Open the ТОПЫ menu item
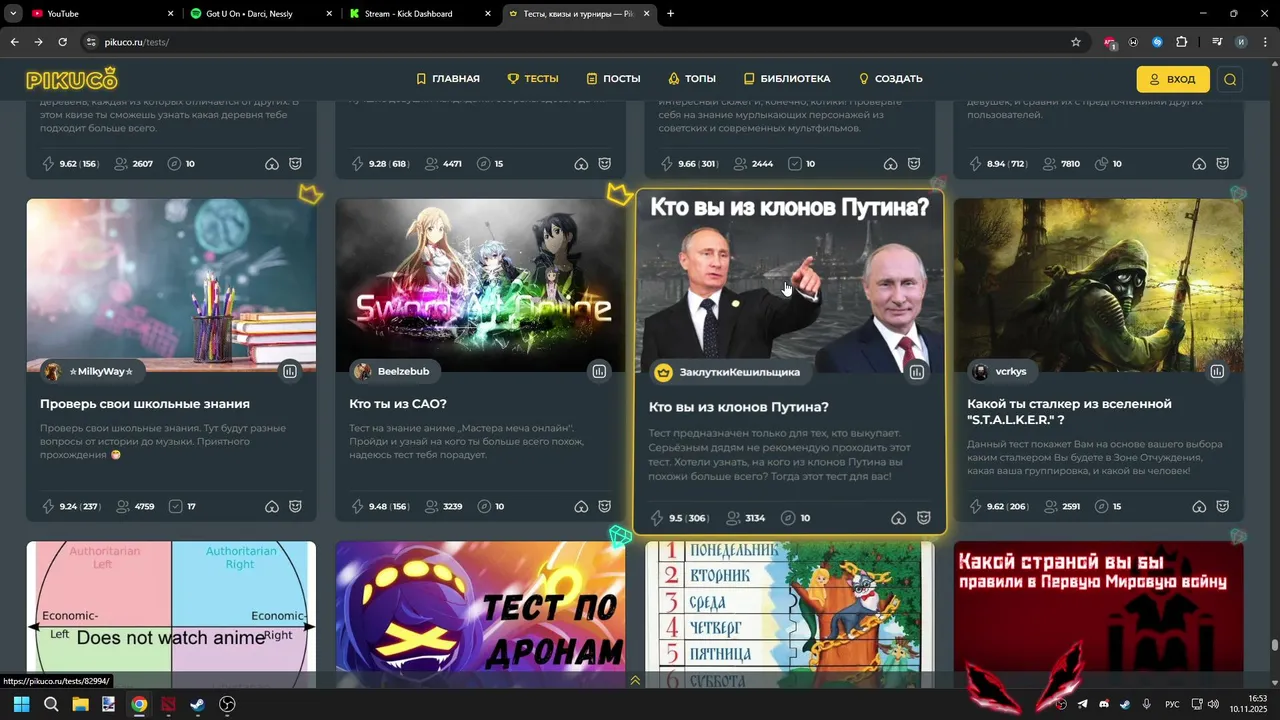 pos(691,79)
